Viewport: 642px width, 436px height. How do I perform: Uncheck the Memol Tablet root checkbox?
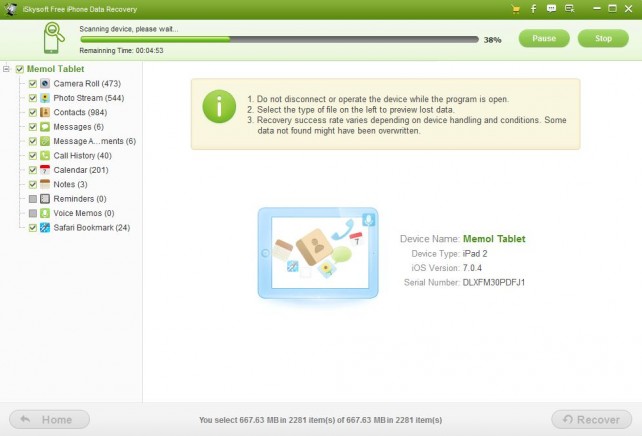click(20, 69)
